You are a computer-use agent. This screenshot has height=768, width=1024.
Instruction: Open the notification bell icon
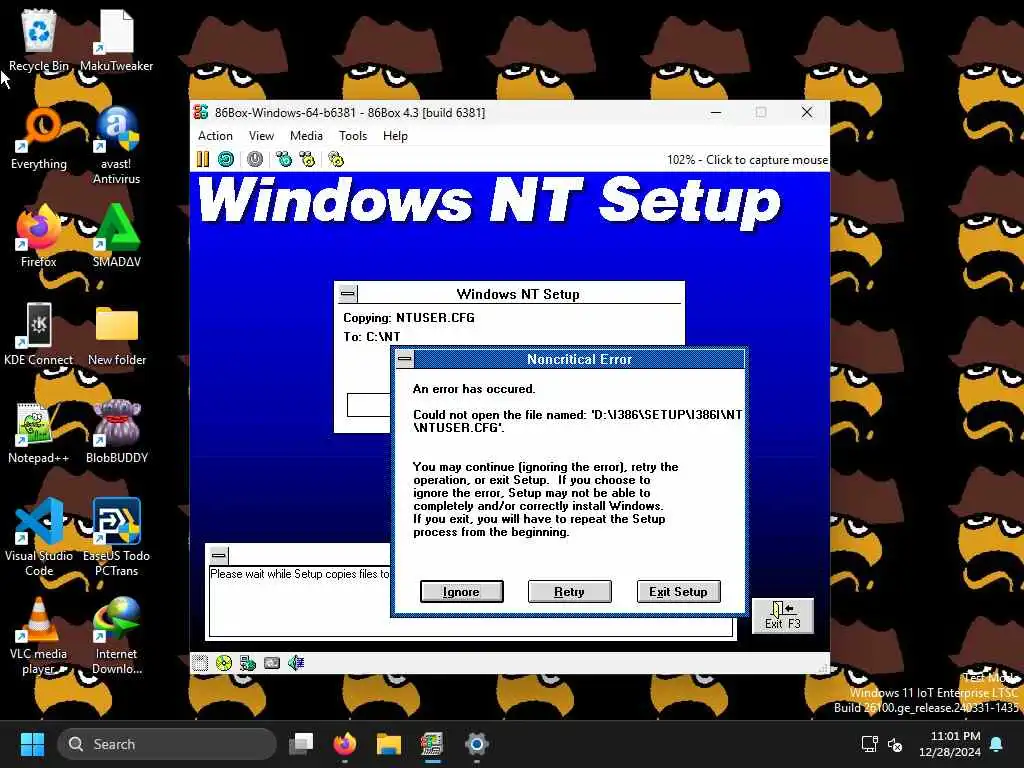(997, 744)
